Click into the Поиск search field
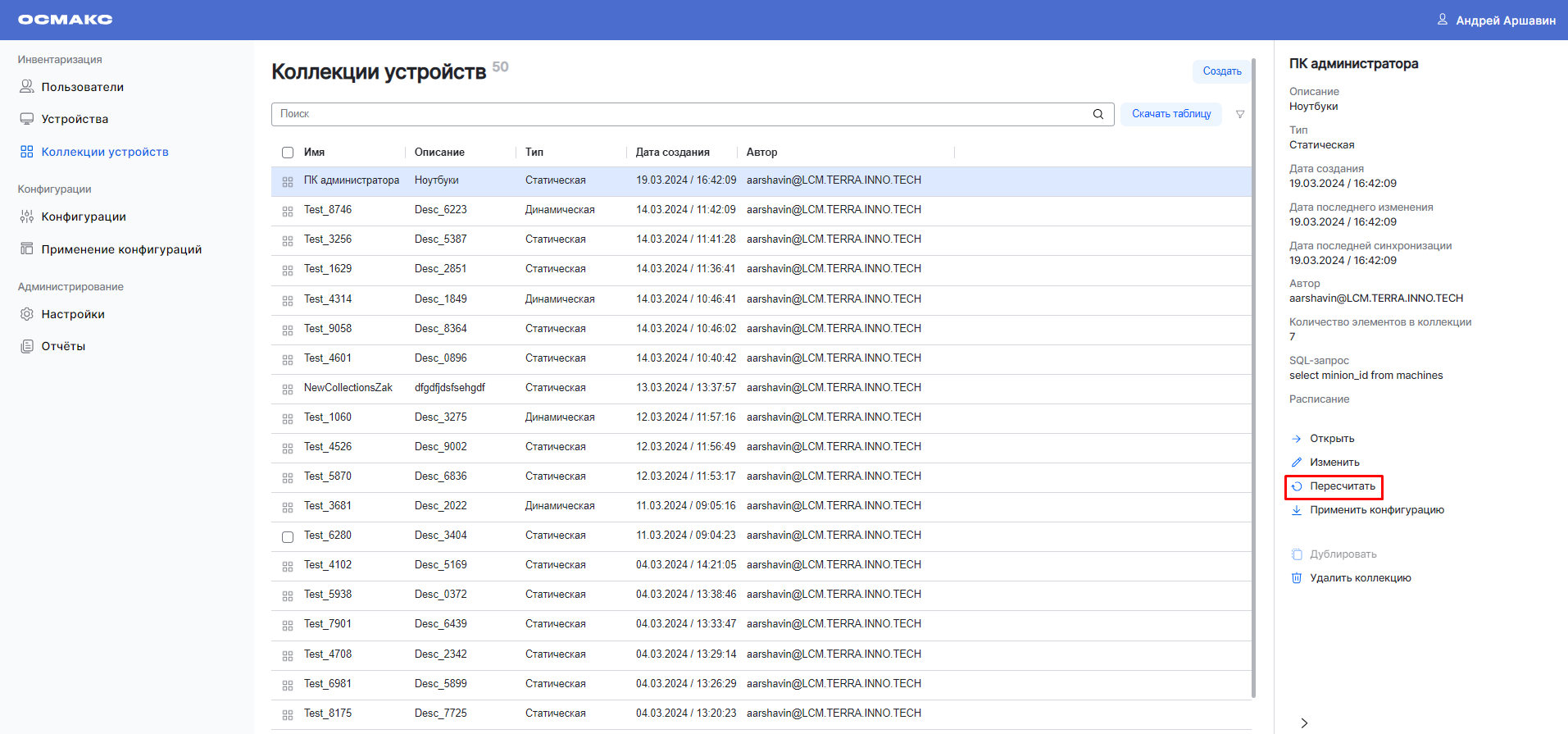Viewport: 1568px width, 734px height. click(x=680, y=114)
